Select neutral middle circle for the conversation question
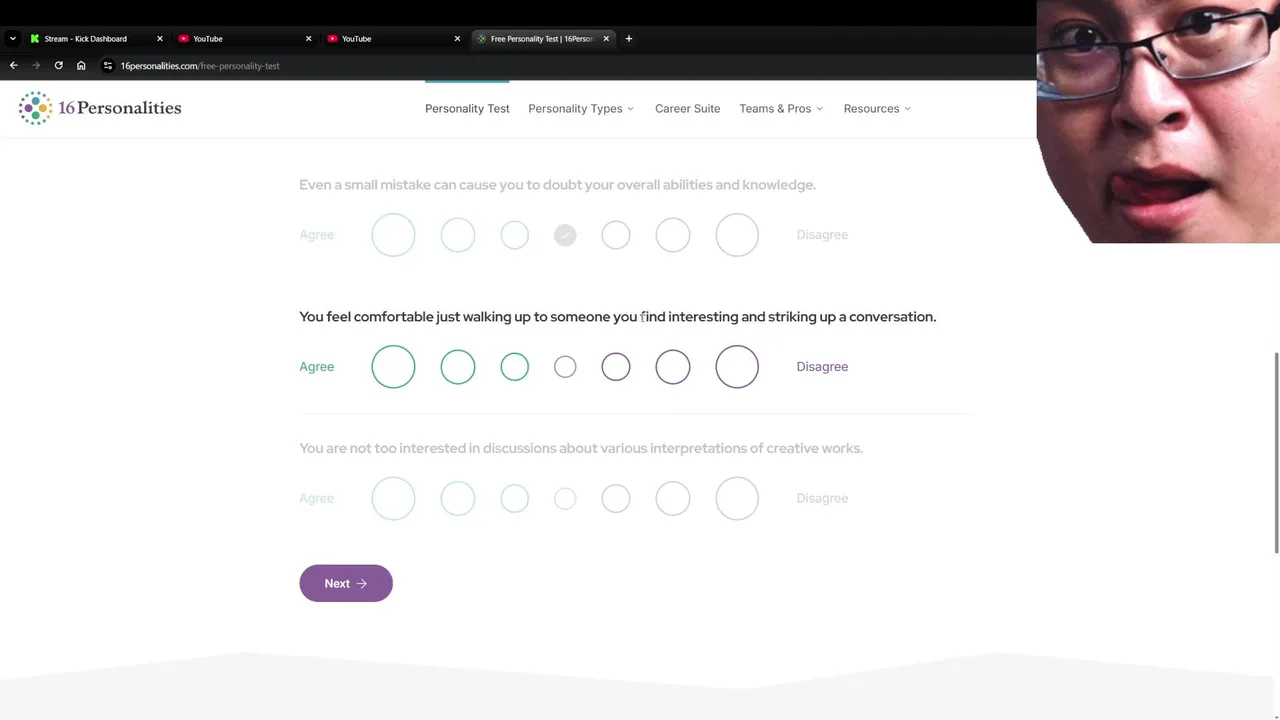 [x=565, y=367]
